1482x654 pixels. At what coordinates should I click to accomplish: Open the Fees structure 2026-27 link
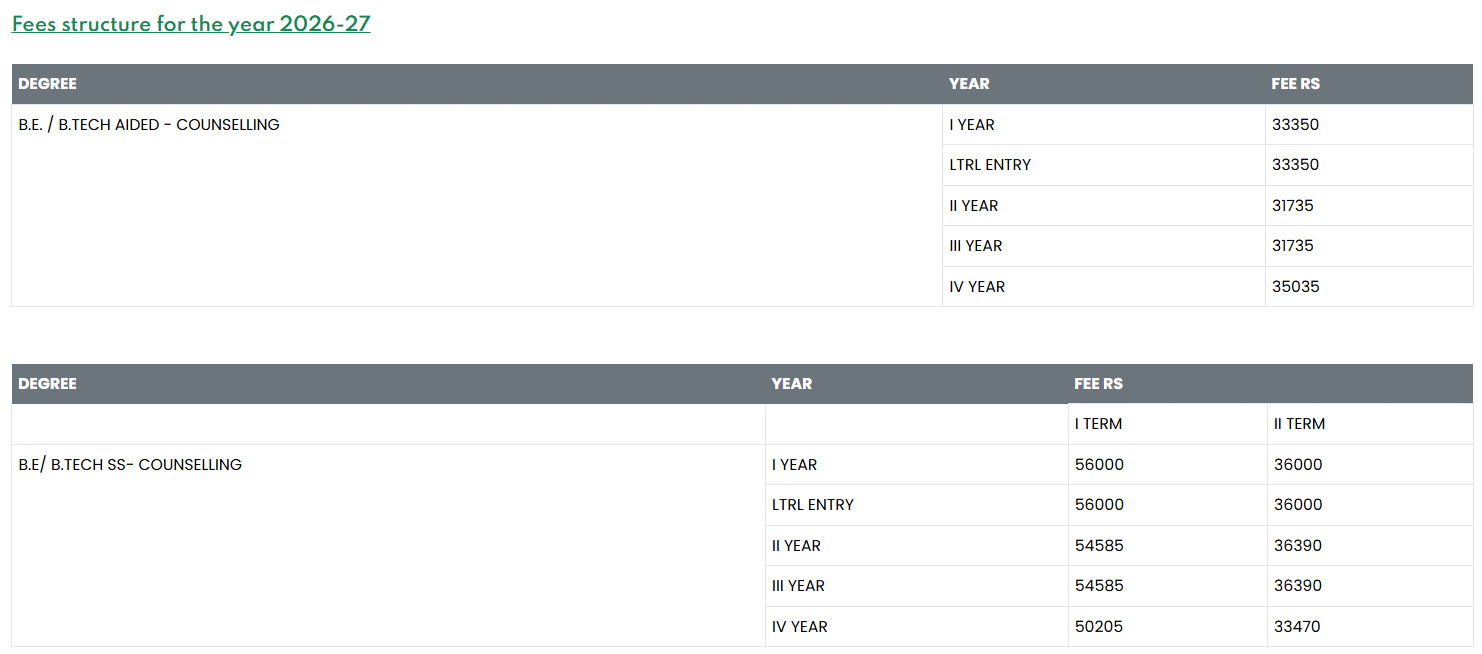(191, 24)
